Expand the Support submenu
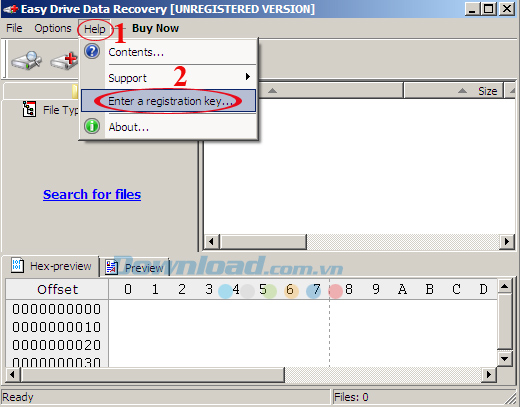520x407 pixels. click(169, 77)
